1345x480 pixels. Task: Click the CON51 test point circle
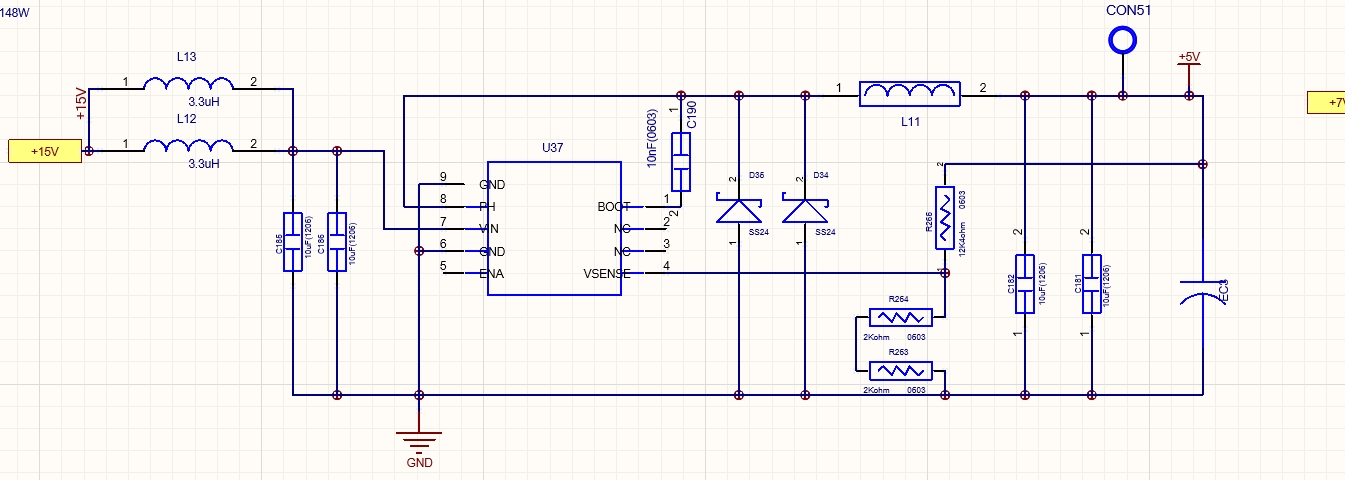tap(1122, 40)
